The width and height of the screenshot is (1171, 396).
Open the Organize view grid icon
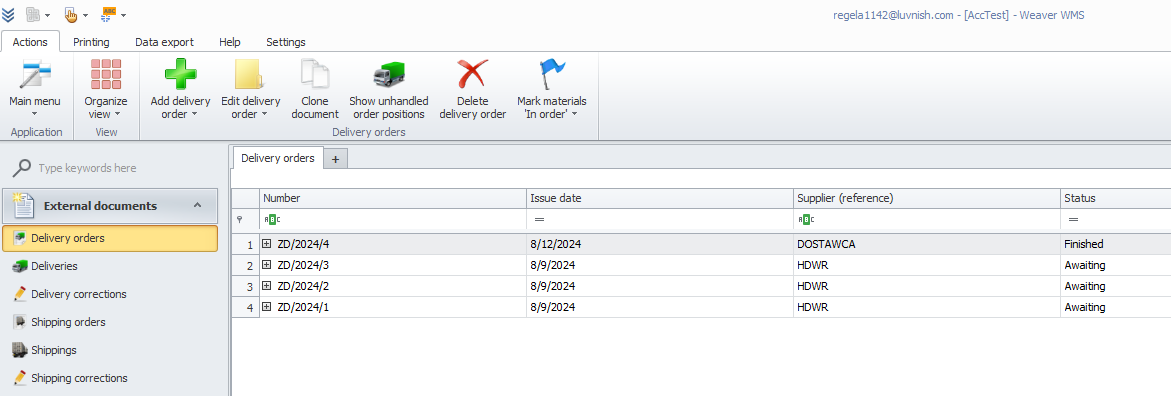tap(106, 74)
